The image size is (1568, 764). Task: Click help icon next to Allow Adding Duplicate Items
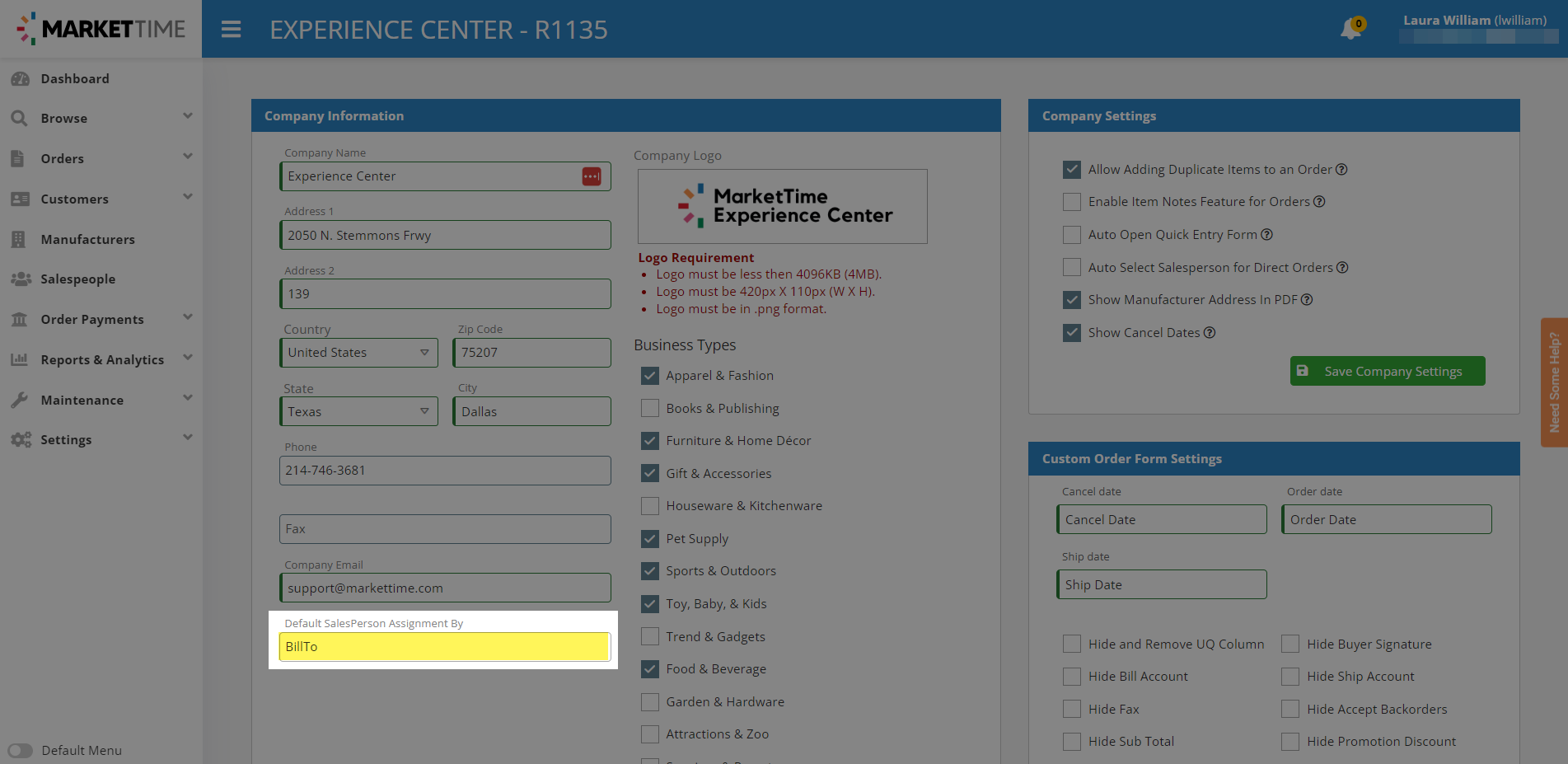pos(1341,170)
